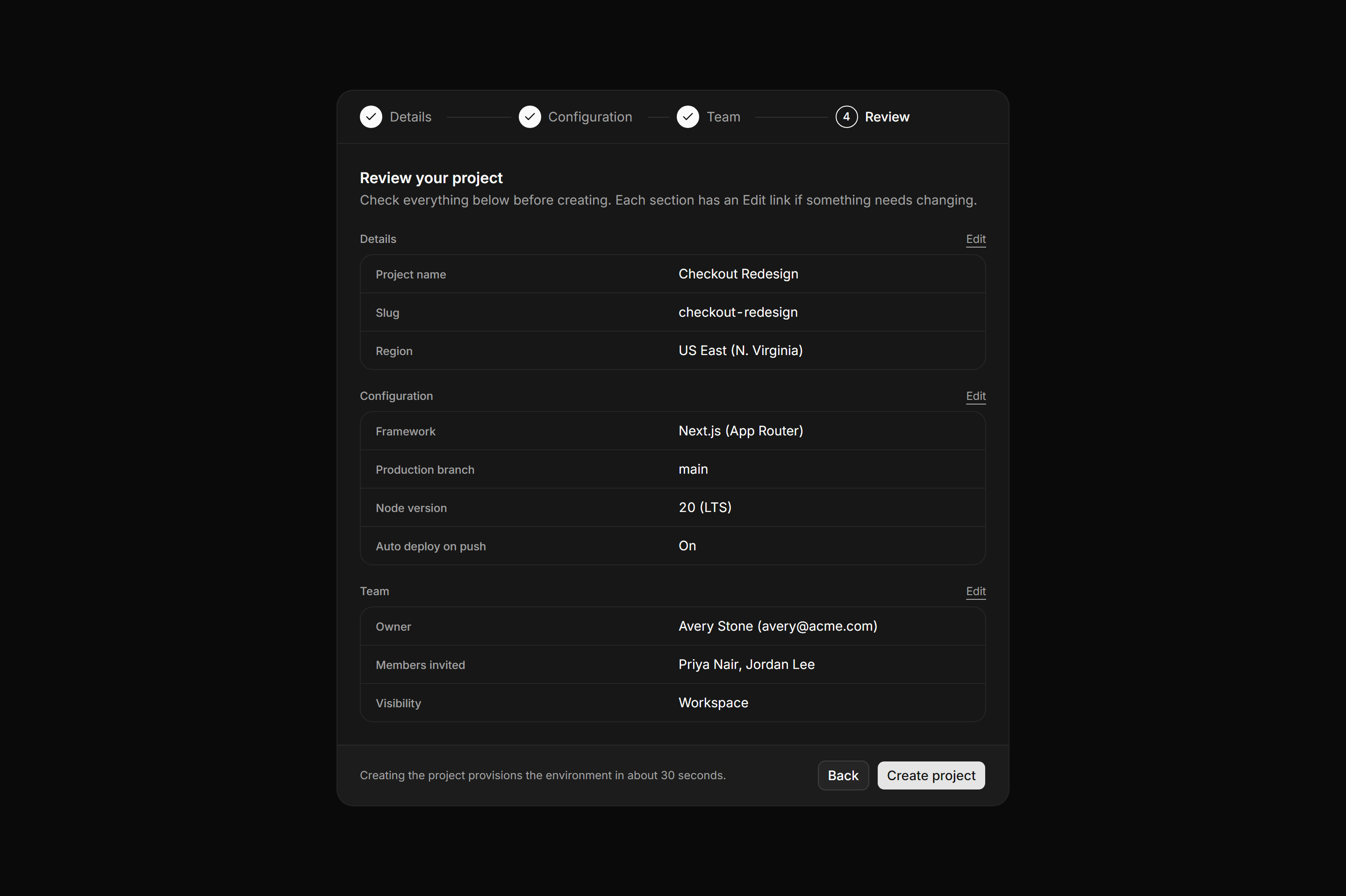Click the 'Project name' row label
The width and height of the screenshot is (1346, 896).
[410, 275]
